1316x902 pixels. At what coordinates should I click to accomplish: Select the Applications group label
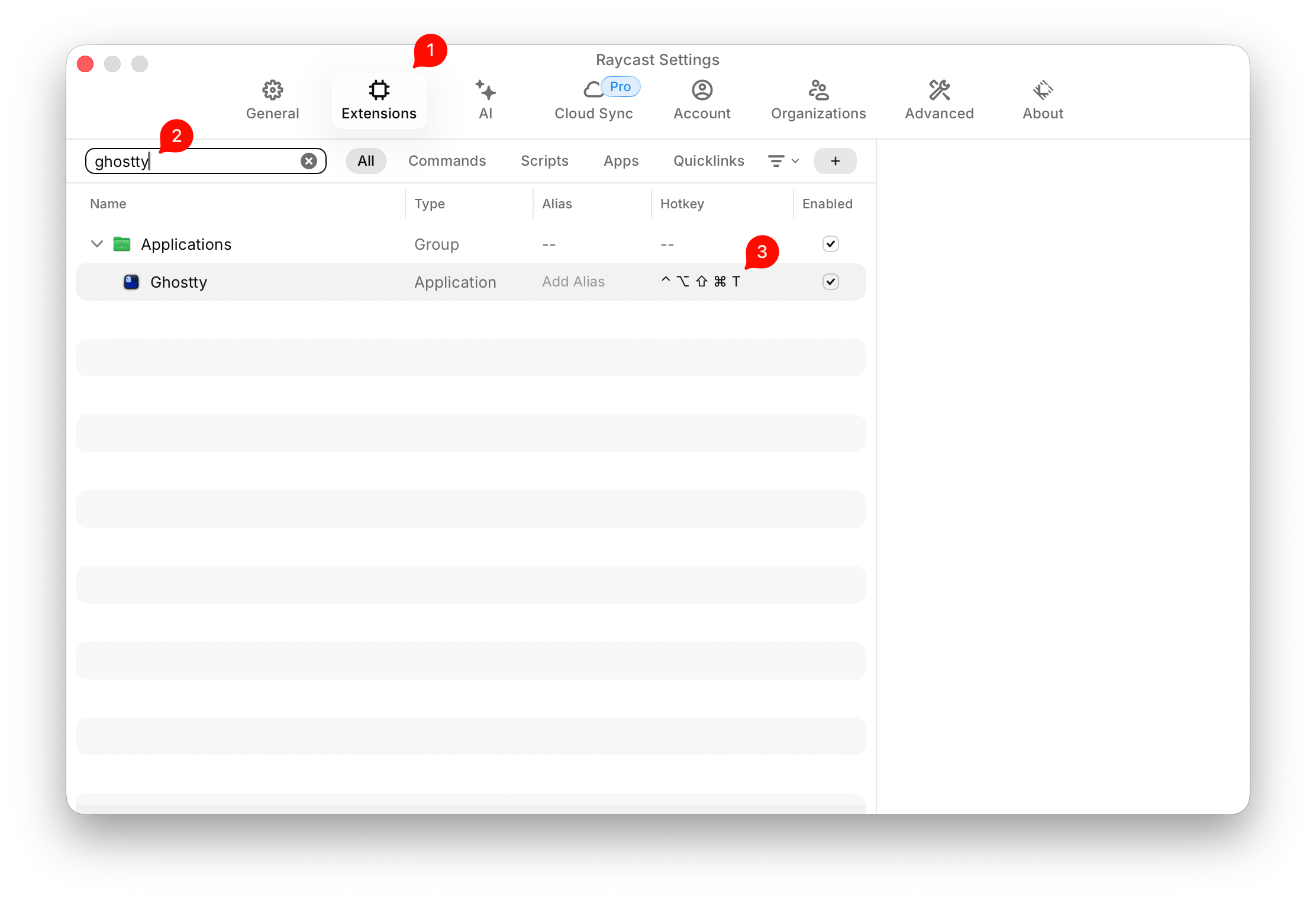click(186, 244)
